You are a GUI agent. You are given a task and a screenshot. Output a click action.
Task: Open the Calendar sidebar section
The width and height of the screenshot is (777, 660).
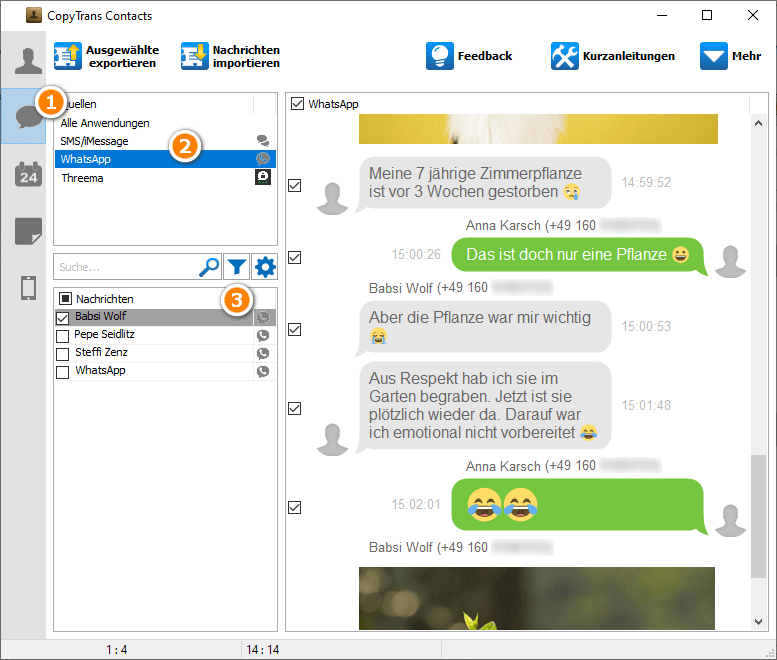28,174
